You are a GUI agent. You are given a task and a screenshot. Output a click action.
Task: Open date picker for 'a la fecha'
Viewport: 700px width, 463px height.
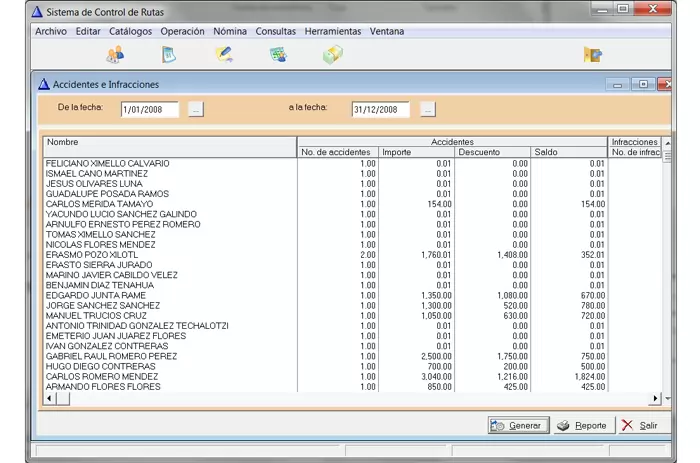click(x=428, y=109)
